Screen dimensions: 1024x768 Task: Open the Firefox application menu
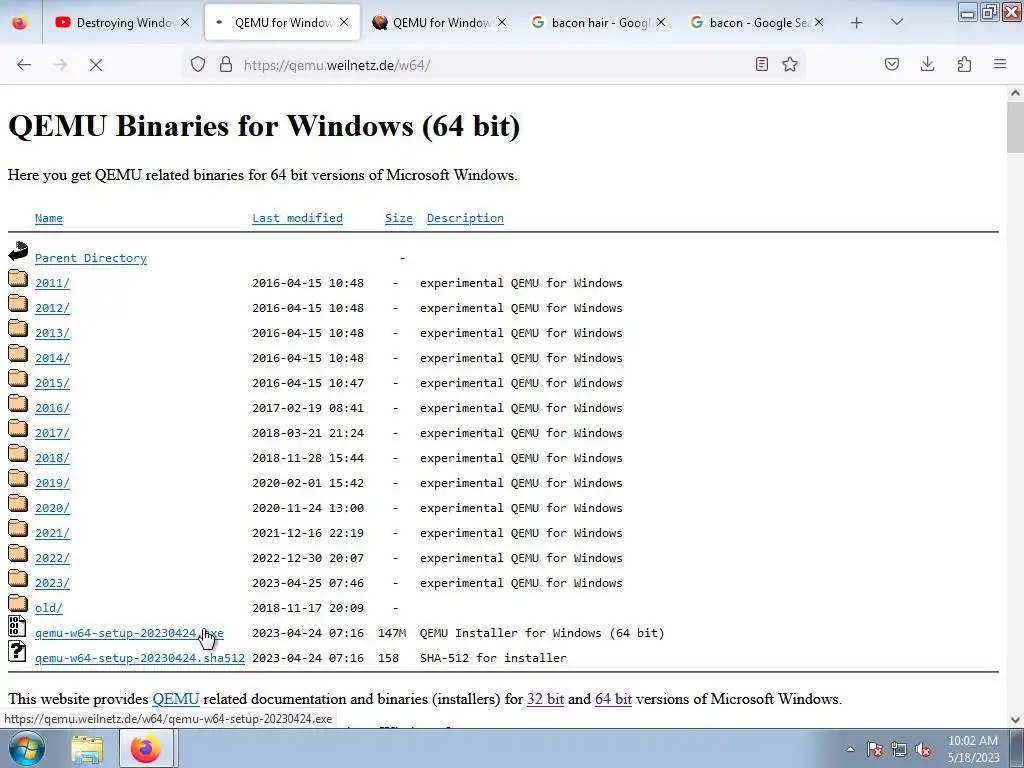pos(1000,64)
